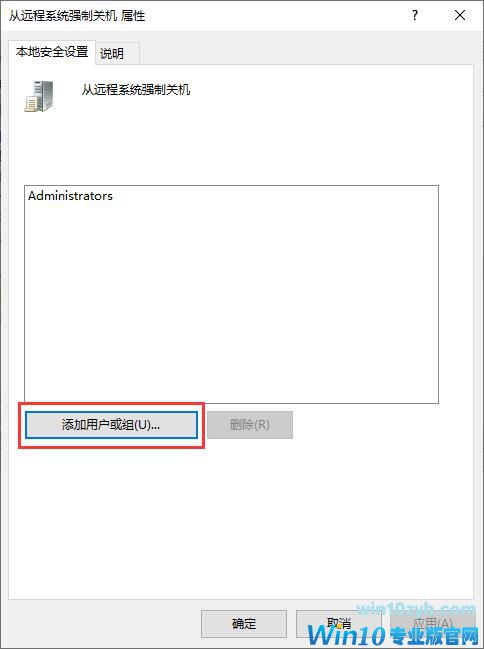The width and height of the screenshot is (484, 649).
Task: Select the 本地安全设置 tab
Action: click(x=52, y=52)
